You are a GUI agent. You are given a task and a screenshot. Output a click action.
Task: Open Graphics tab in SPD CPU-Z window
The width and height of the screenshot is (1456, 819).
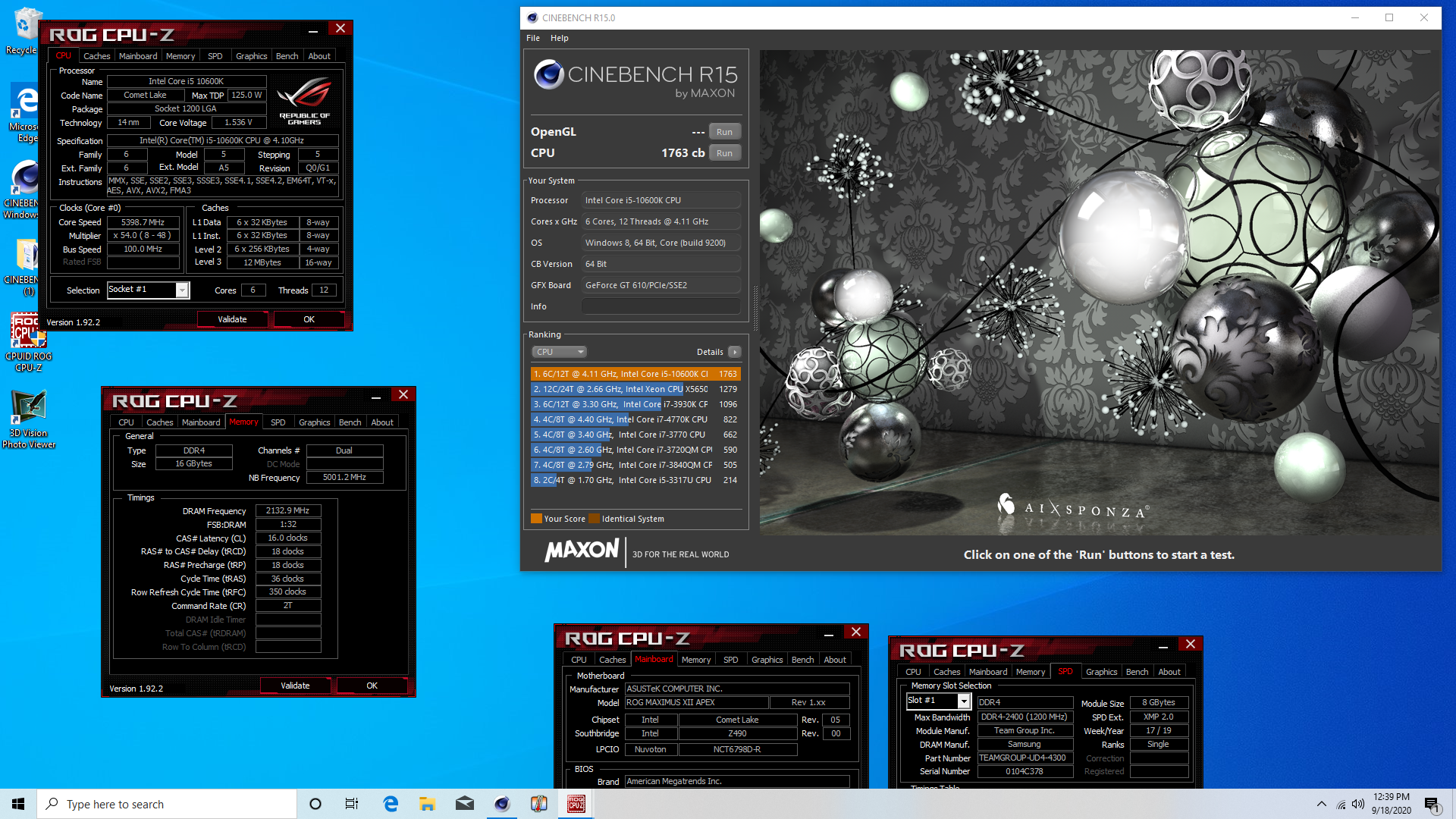(1101, 672)
